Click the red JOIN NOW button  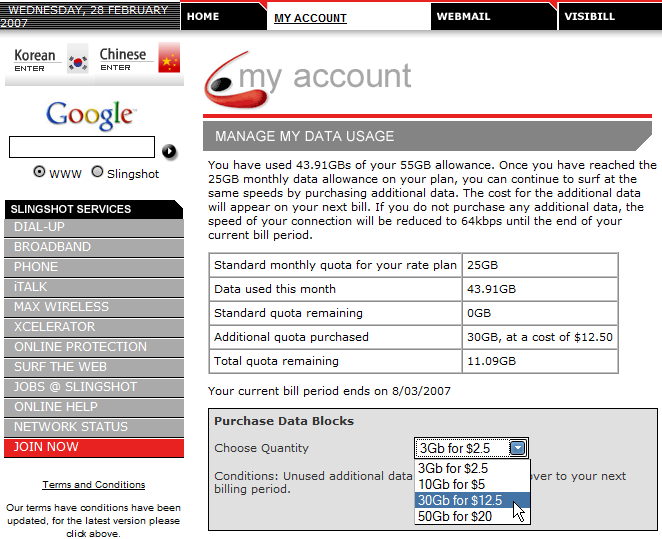[x=94, y=447]
